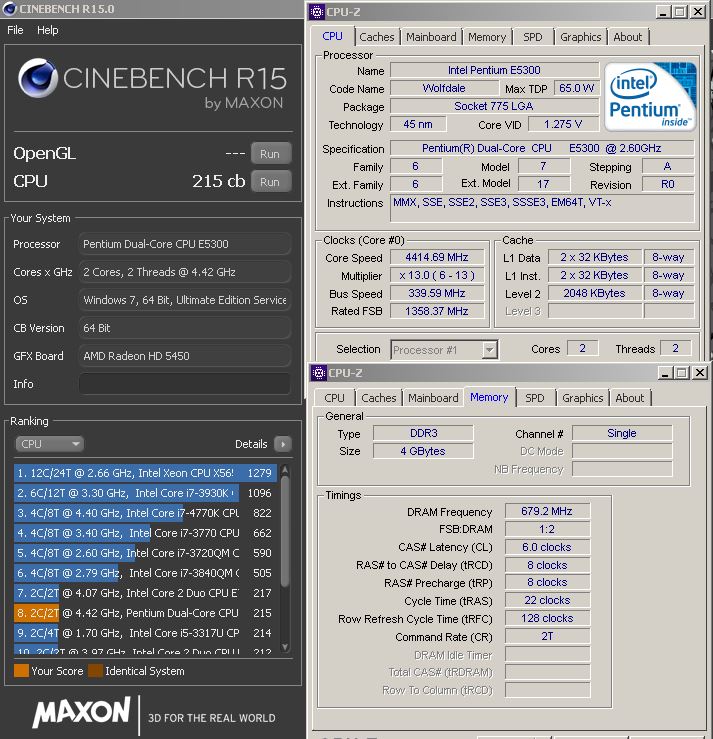Click the Command Rate value 2T

(x=547, y=636)
